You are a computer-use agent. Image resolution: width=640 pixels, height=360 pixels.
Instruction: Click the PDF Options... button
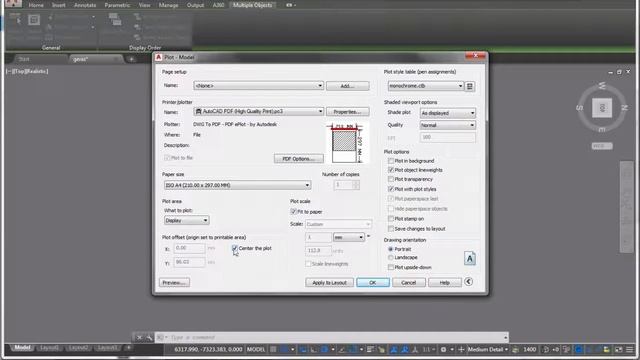pos(299,159)
